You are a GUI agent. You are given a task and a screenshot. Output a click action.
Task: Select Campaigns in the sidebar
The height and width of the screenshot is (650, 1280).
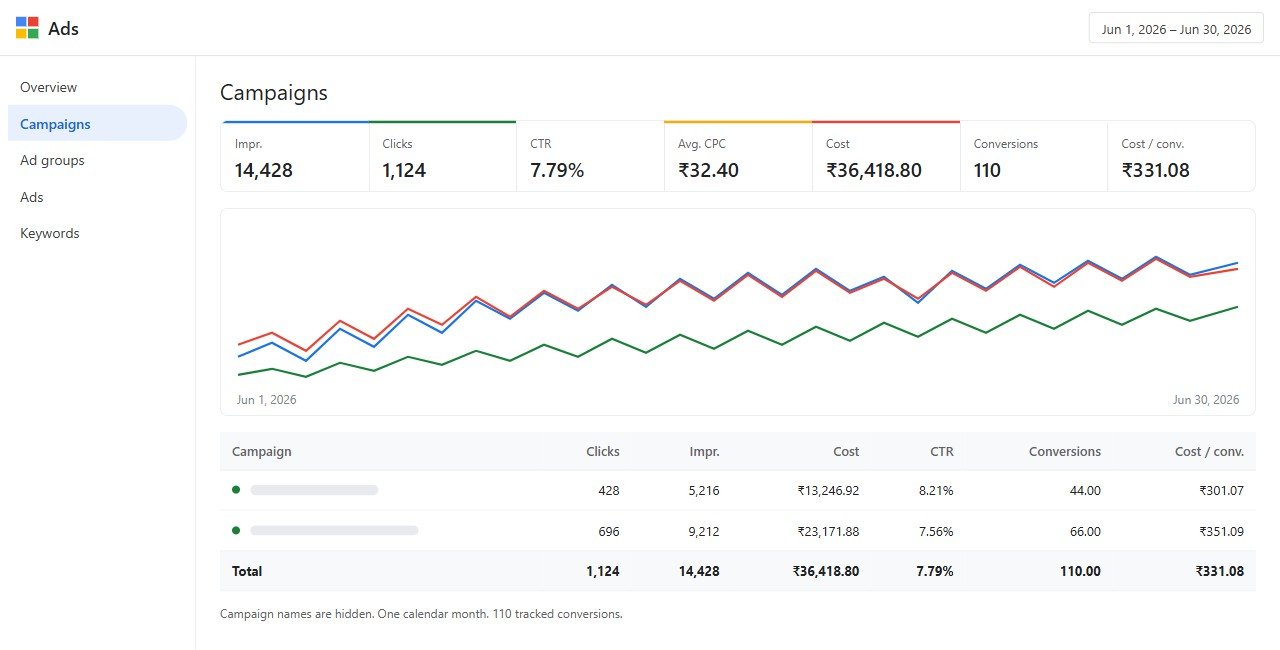97,124
